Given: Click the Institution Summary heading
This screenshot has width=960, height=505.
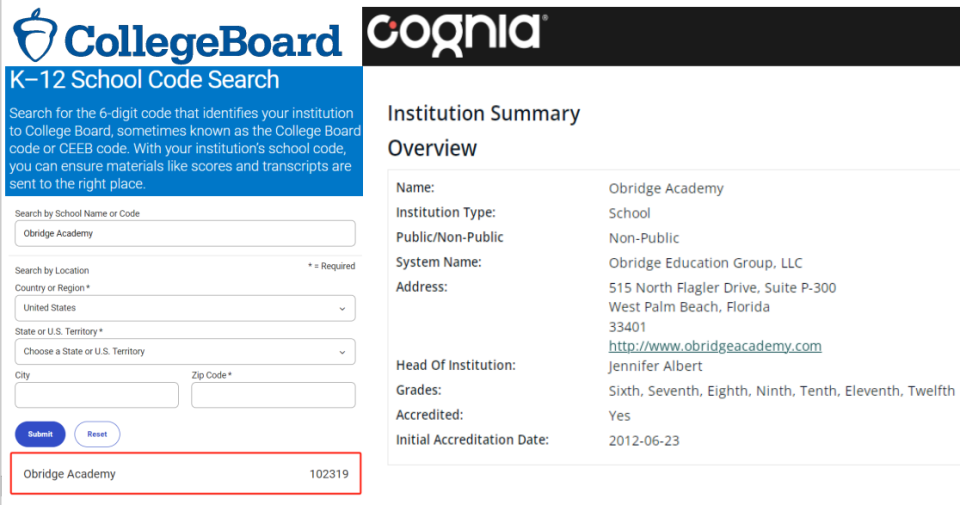Looking at the screenshot, I should (483, 114).
